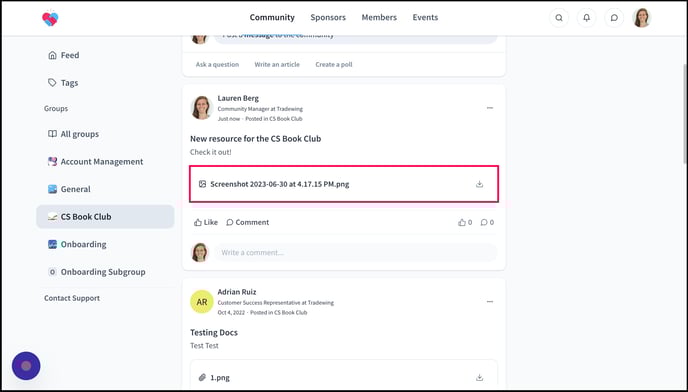Viewport: 688px width, 392px height.
Task: Click the heart logo icon
Action: [x=50, y=18]
